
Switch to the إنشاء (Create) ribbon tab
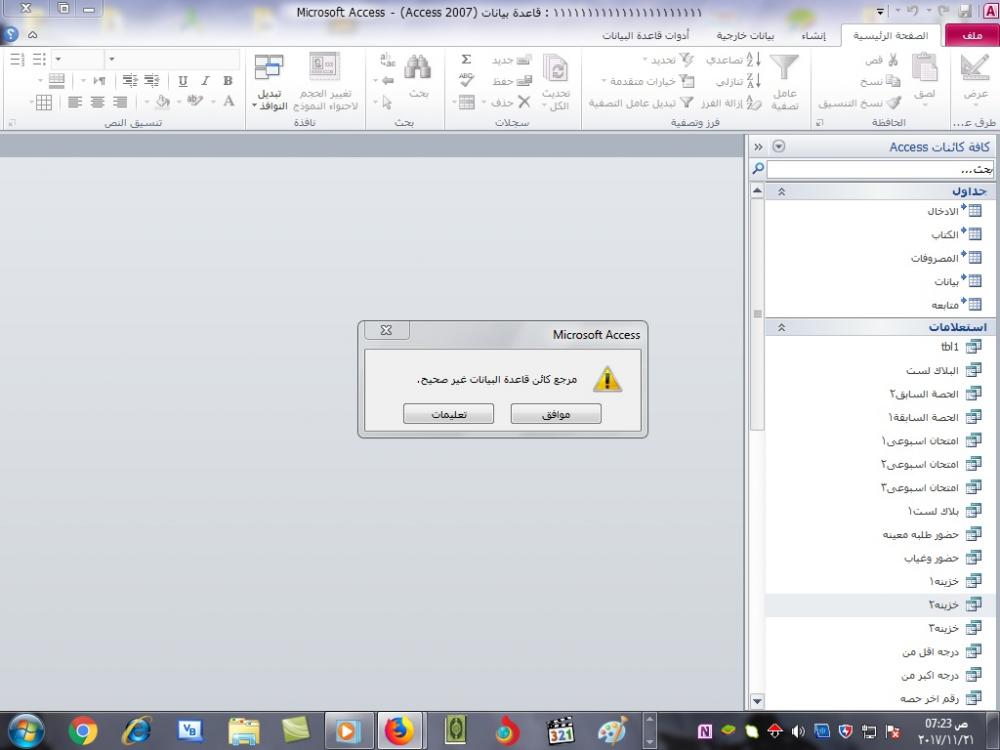point(813,35)
